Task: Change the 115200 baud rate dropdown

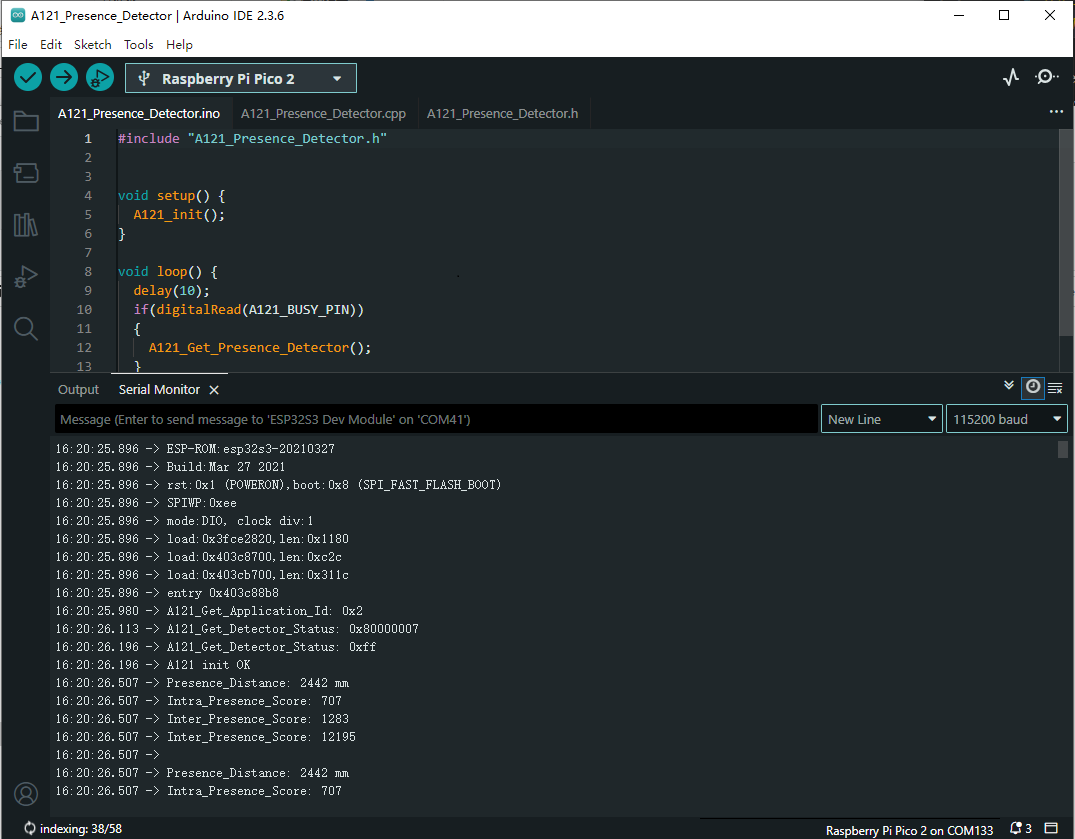Action: pos(1006,419)
